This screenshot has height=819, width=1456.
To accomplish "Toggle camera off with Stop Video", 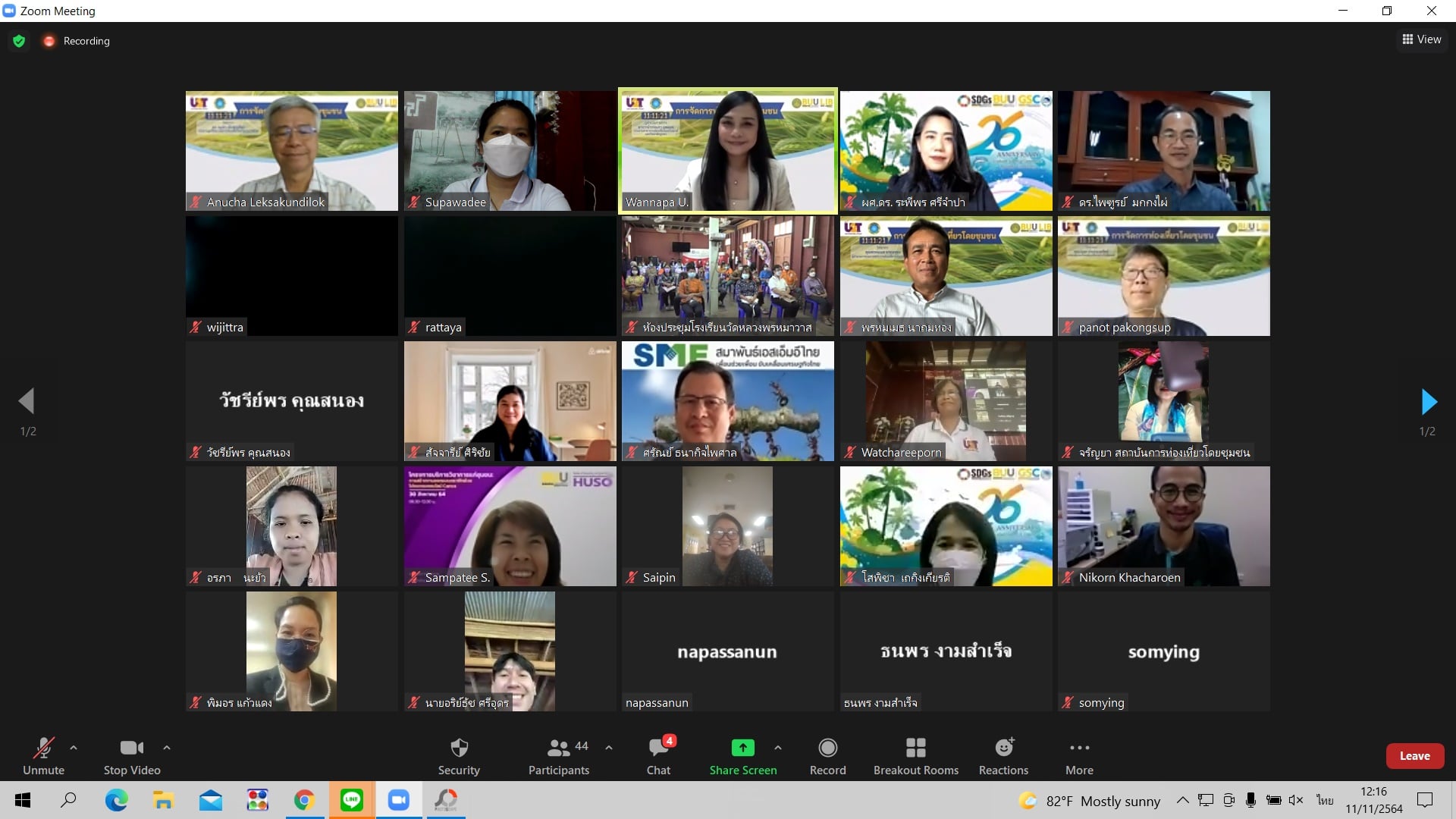I will pyautogui.click(x=132, y=756).
